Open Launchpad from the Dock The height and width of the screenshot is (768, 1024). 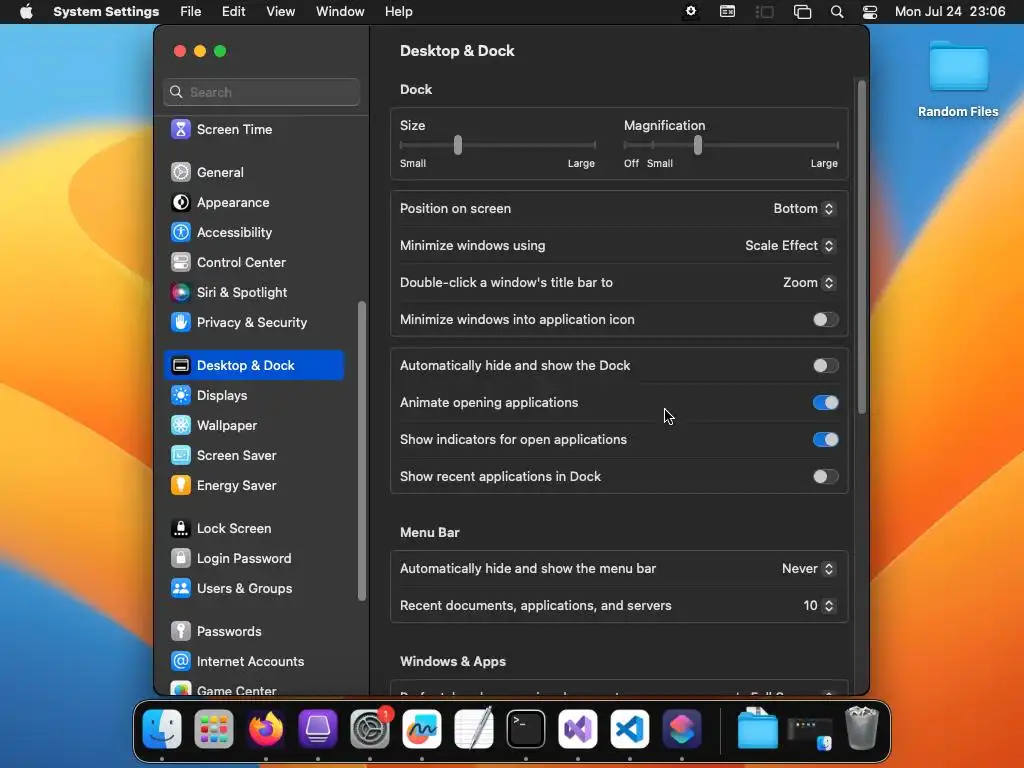pyautogui.click(x=214, y=729)
